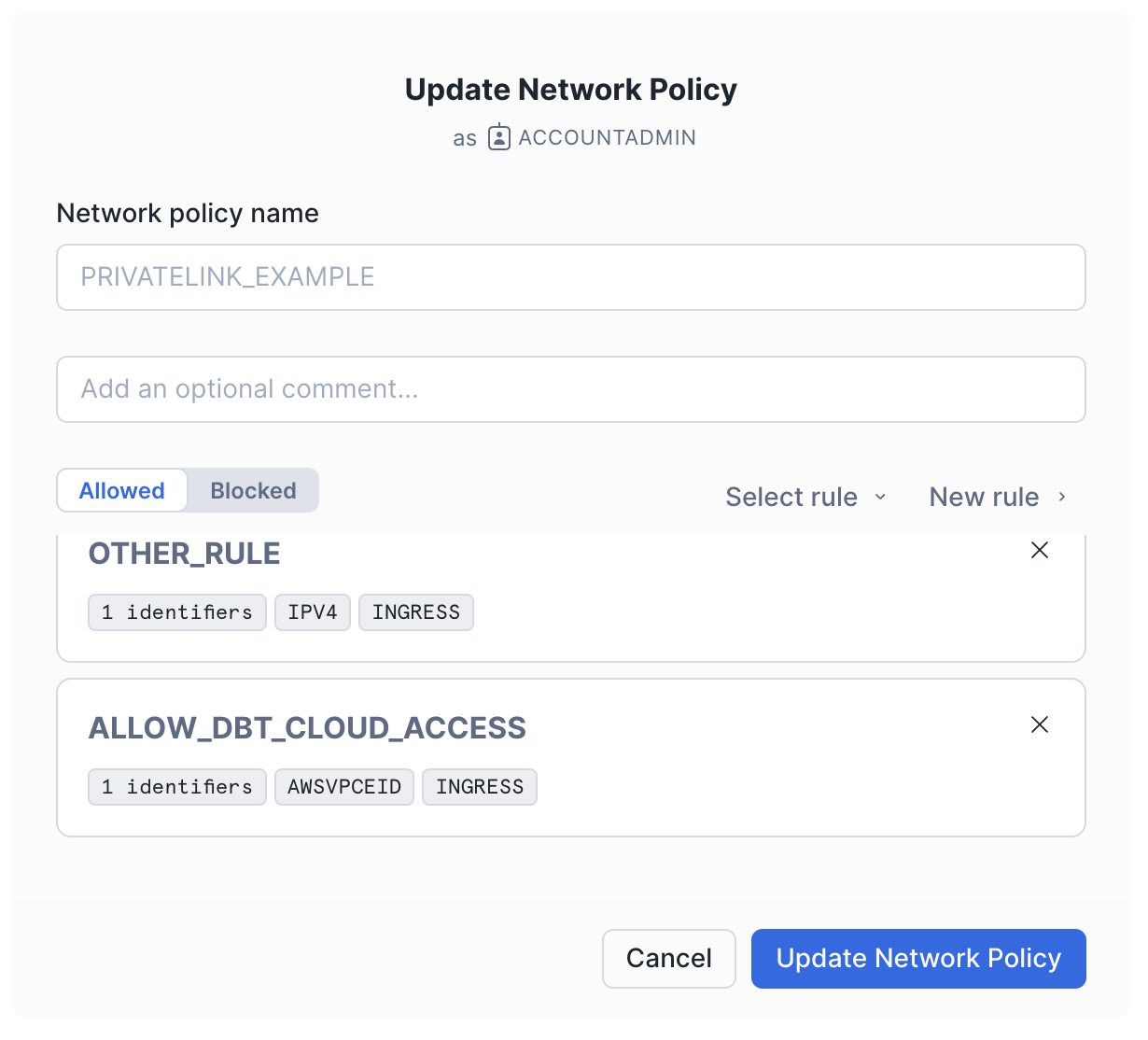Click the 1 identifiers badge on ALLOW_DBT_CLOUD_ACCESS
The height and width of the screenshot is (1040, 1148).
(176, 787)
